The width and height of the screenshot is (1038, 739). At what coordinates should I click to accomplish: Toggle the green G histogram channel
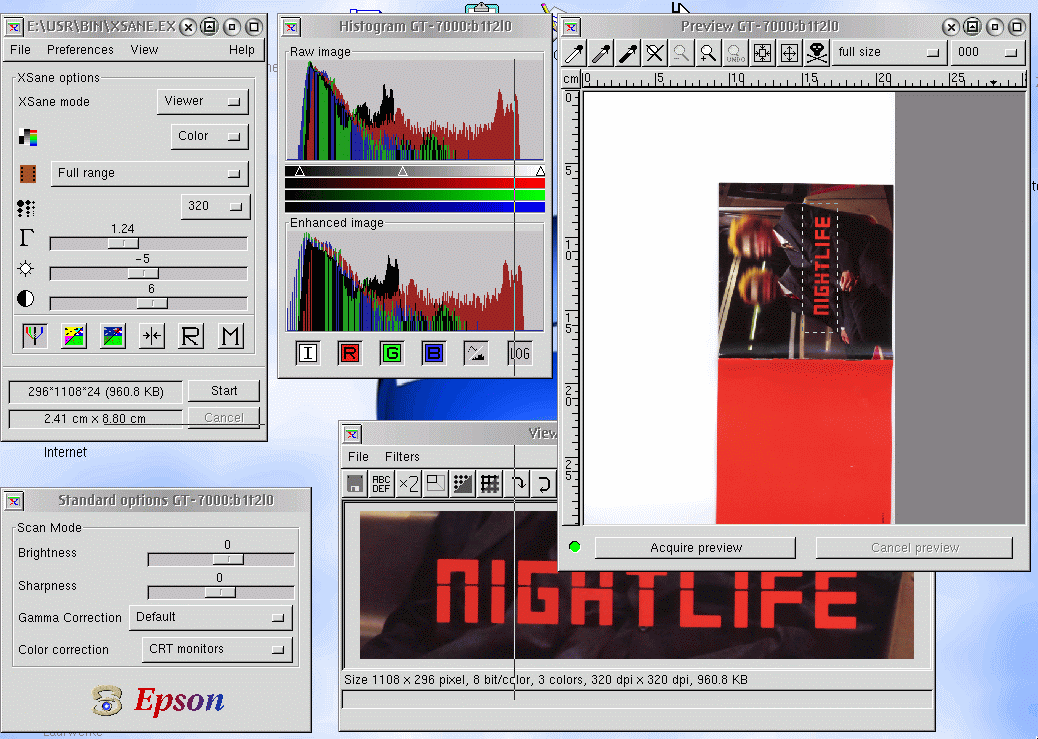392,353
